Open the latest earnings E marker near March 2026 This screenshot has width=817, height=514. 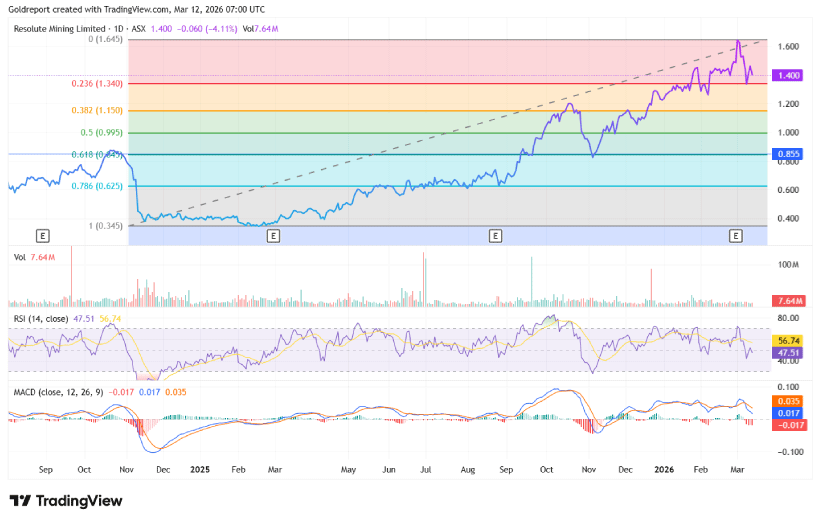pyautogui.click(x=736, y=236)
